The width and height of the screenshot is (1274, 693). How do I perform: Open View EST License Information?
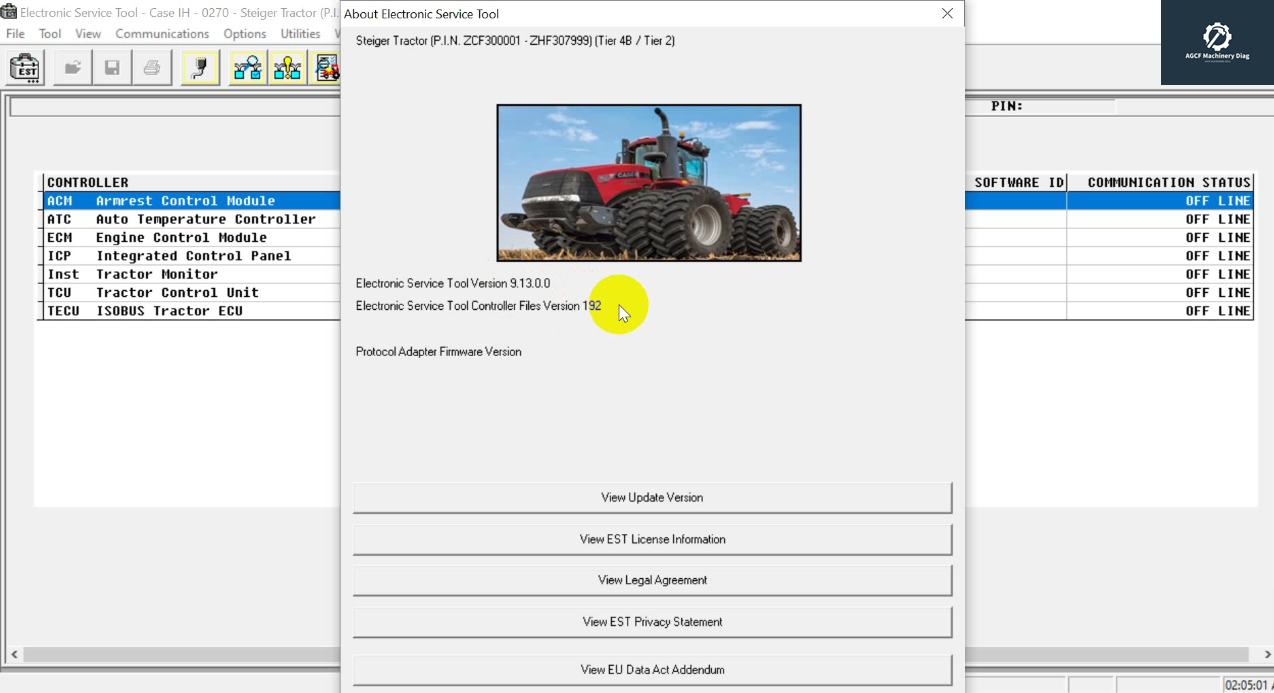coord(652,538)
